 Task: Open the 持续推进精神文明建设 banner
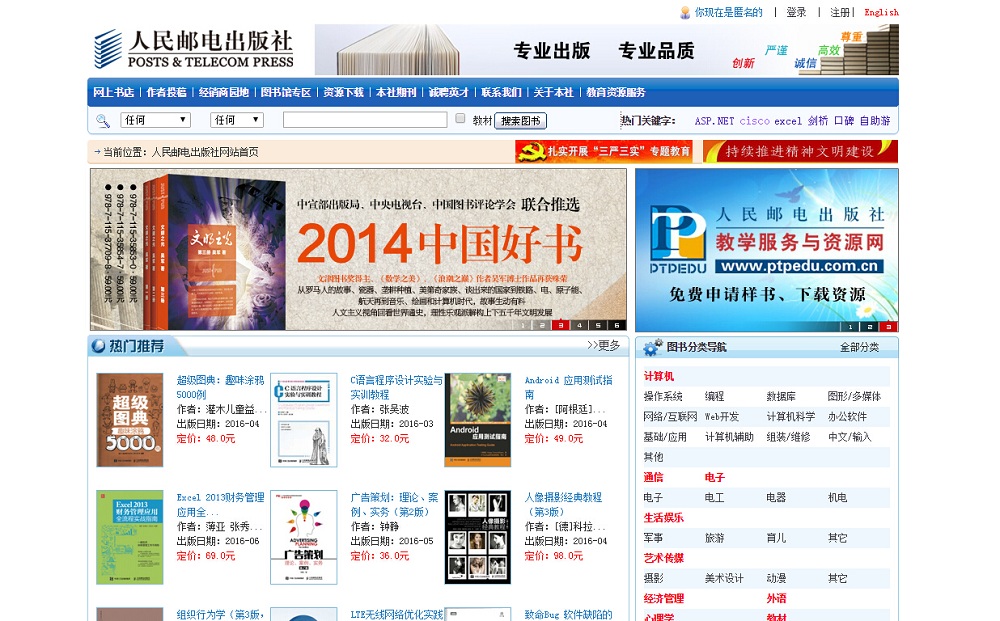[800, 152]
